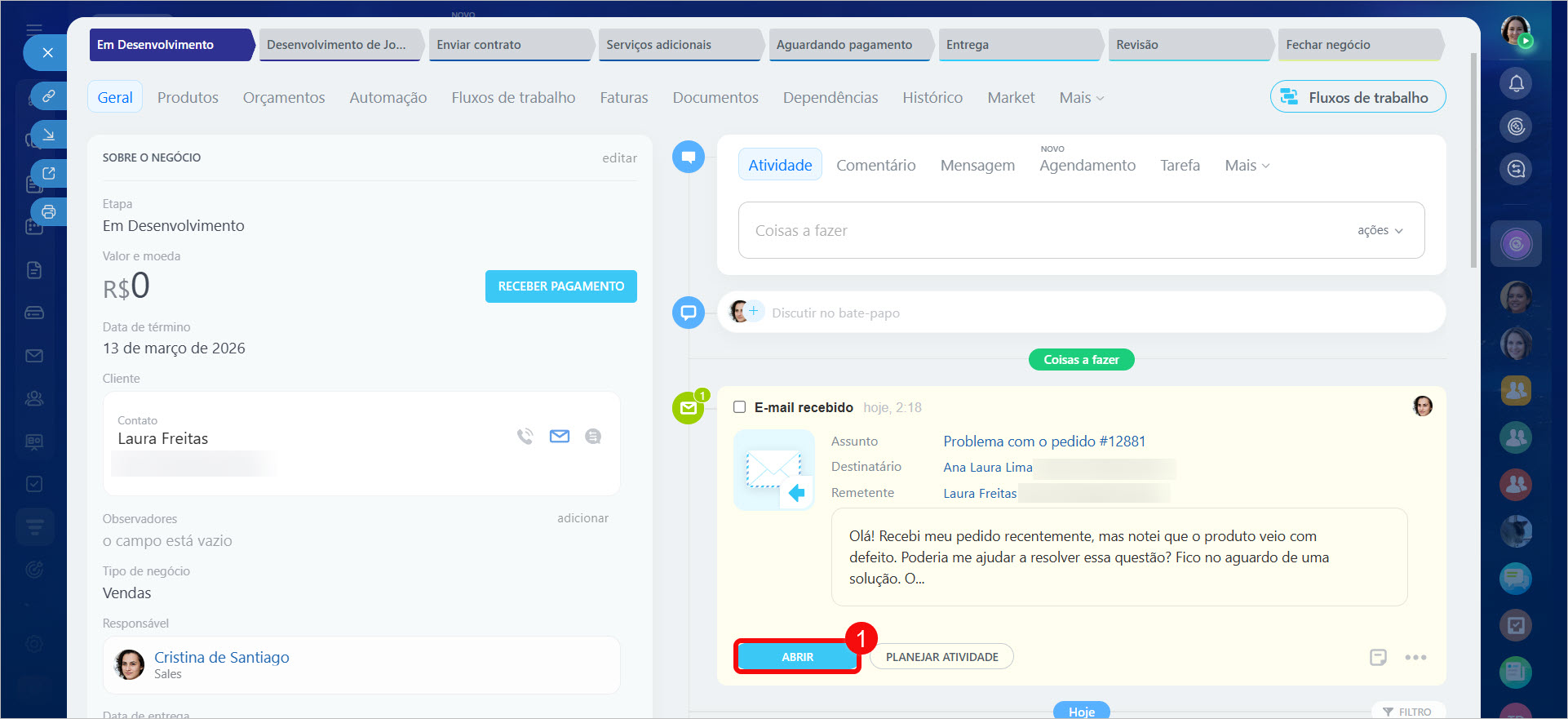Viewport: 1568px width, 719px height.
Task: Select the Aguardando pagamento pipeline stage
Action: [x=844, y=45]
